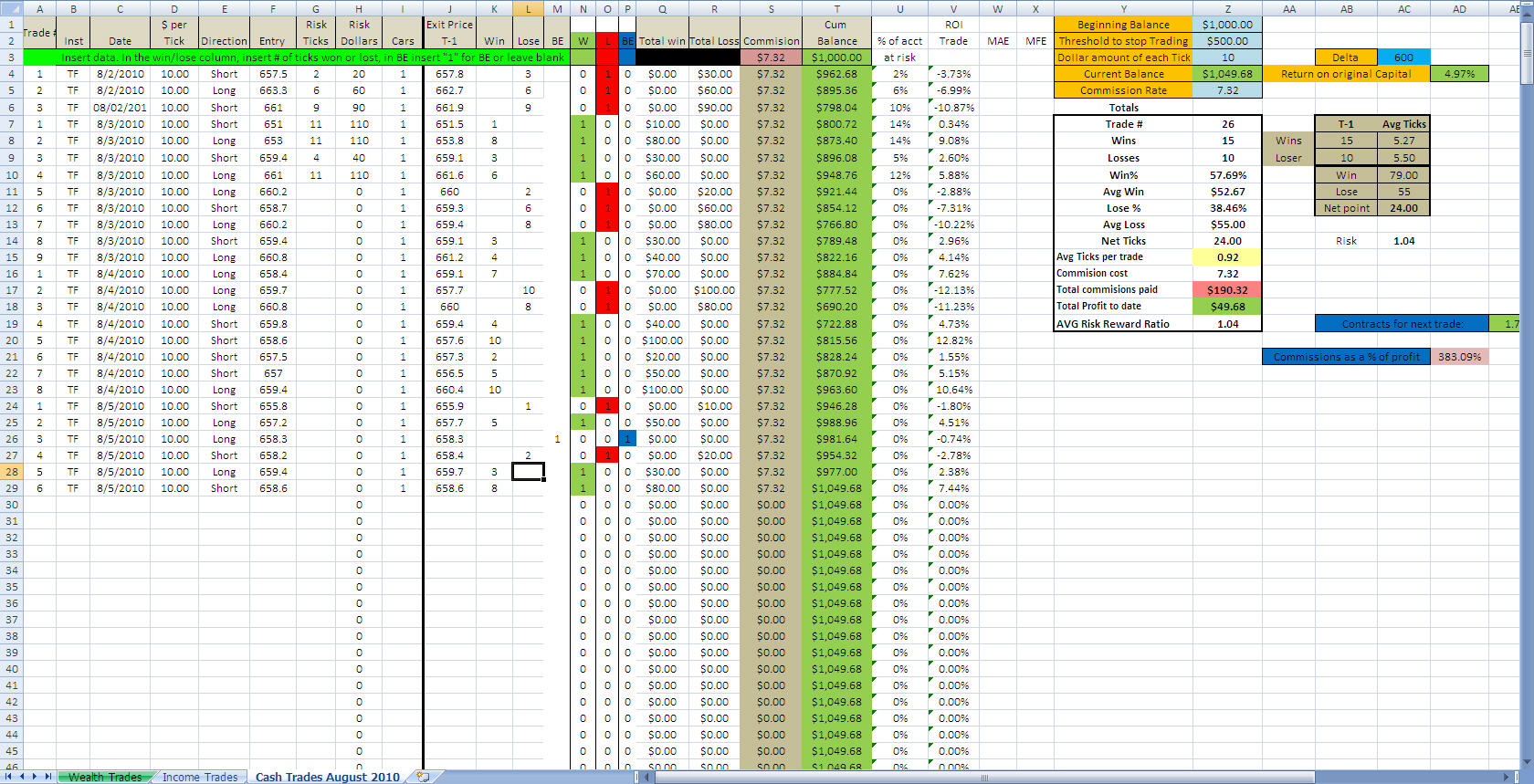
Task: Select the date 08/02/201 in row 6
Action: click(x=120, y=108)
